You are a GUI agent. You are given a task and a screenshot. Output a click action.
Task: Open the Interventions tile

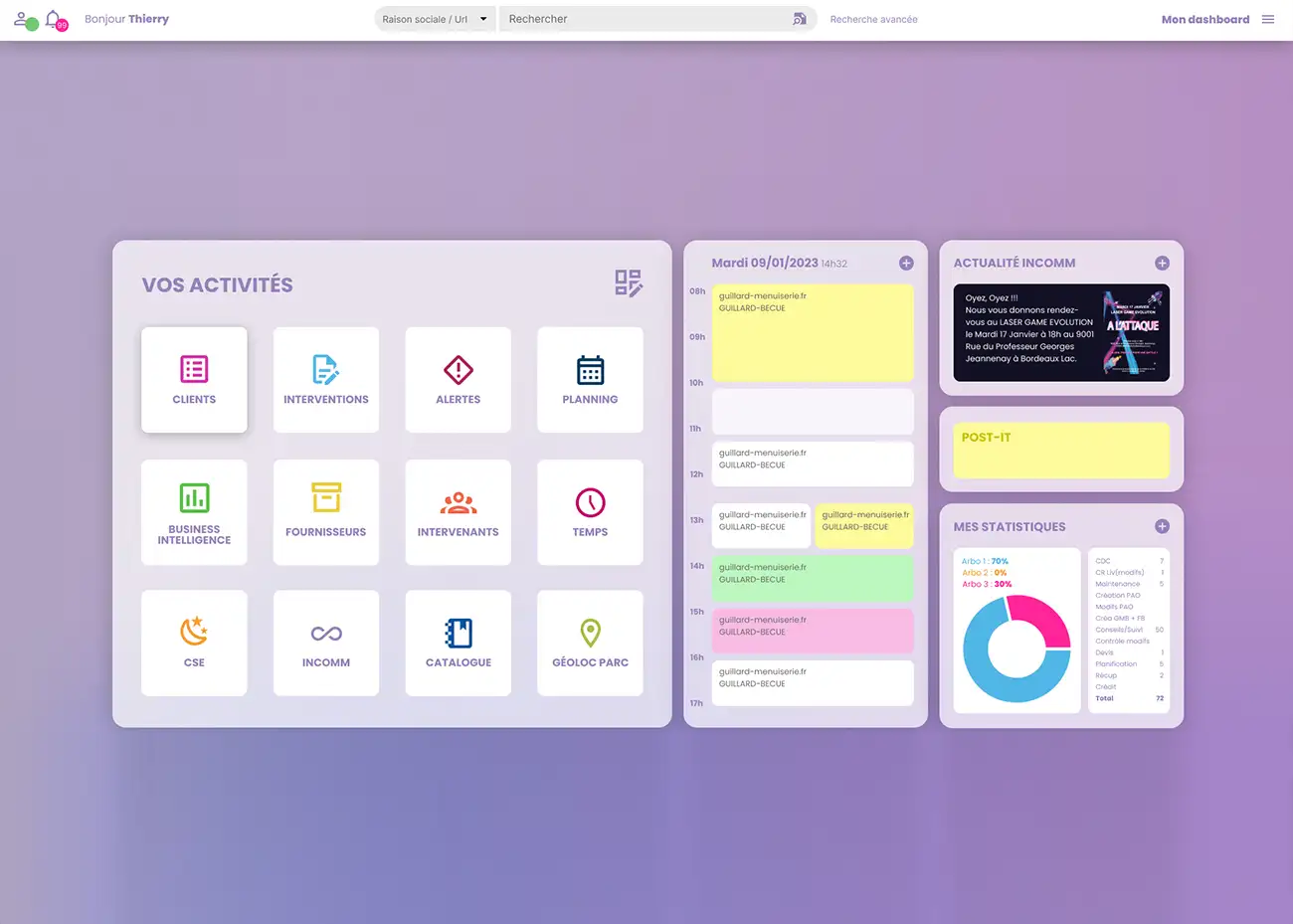[x=325, y=380]
